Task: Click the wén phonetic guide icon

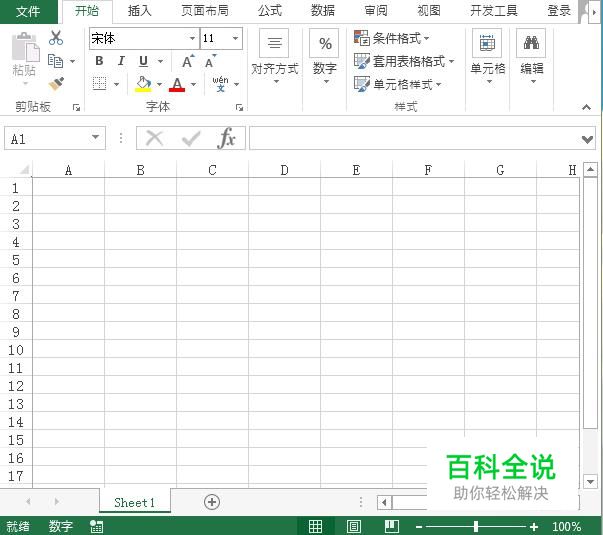Action: 220,83
